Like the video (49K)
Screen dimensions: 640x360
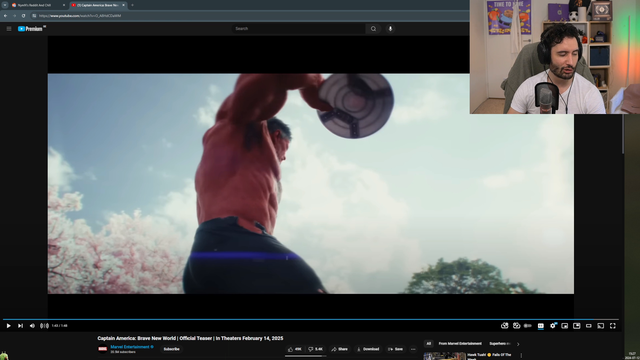click(295, 349)
